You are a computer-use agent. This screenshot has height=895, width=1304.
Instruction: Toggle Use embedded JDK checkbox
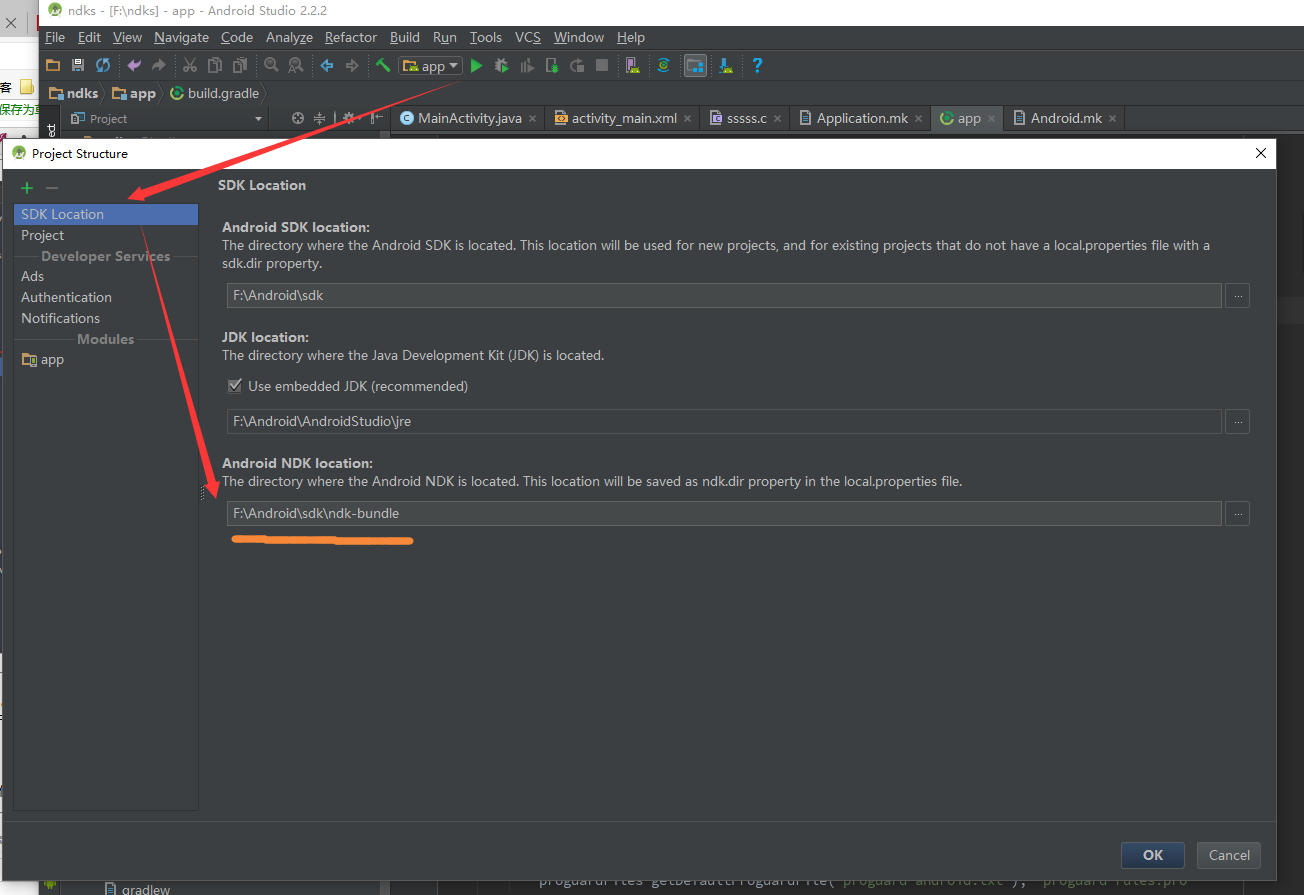click(235, 386)
